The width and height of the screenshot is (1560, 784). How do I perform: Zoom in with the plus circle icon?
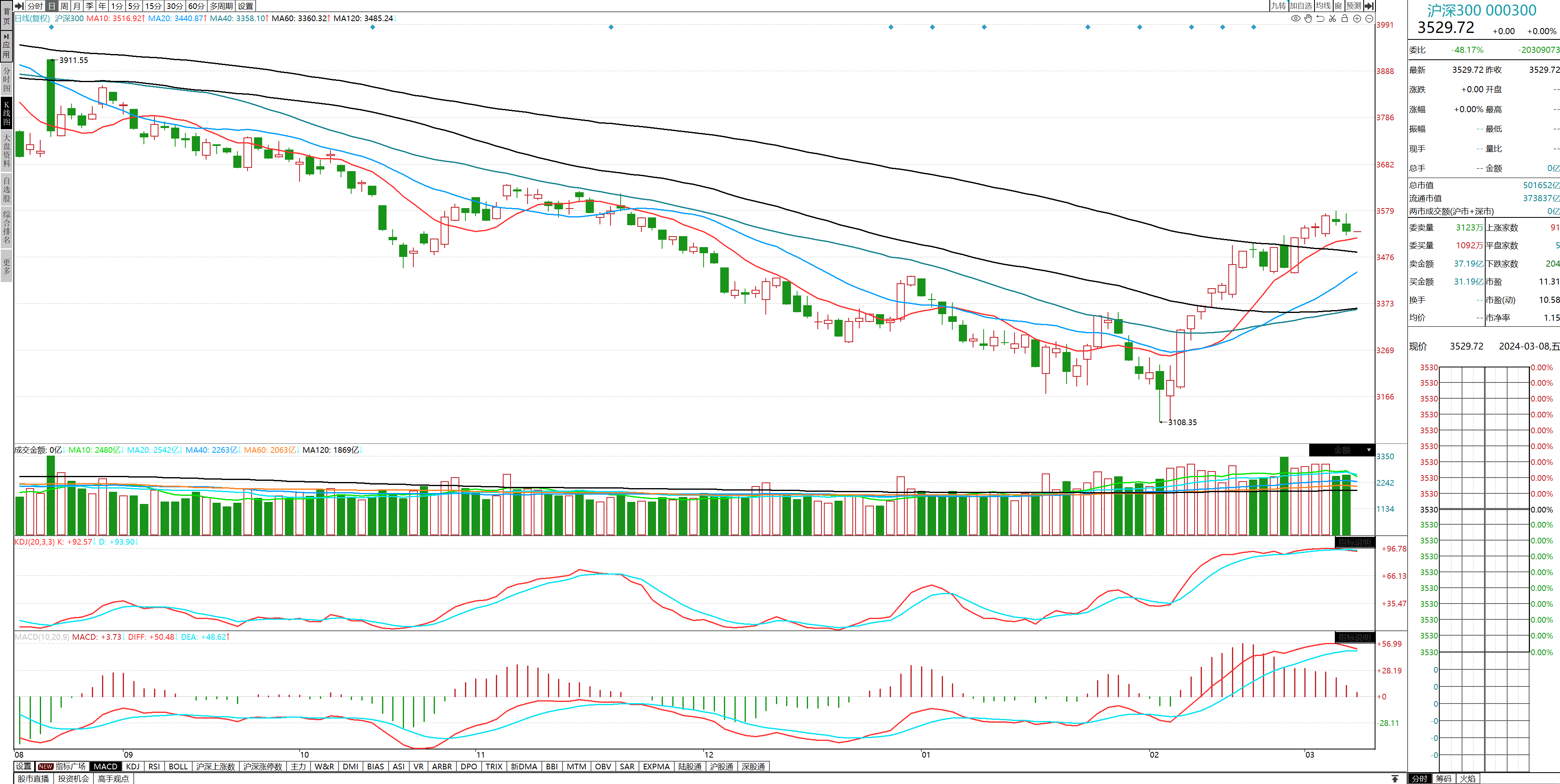1357,19
